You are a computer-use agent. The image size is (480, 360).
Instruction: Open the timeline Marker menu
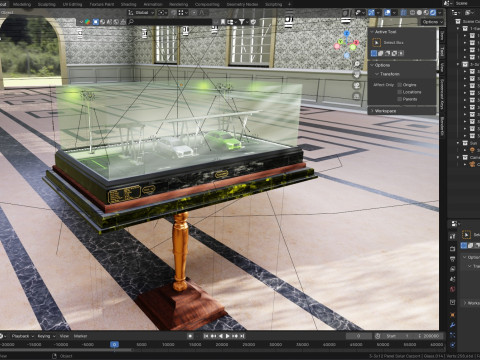pyautogui.click(x=80, y=336)
